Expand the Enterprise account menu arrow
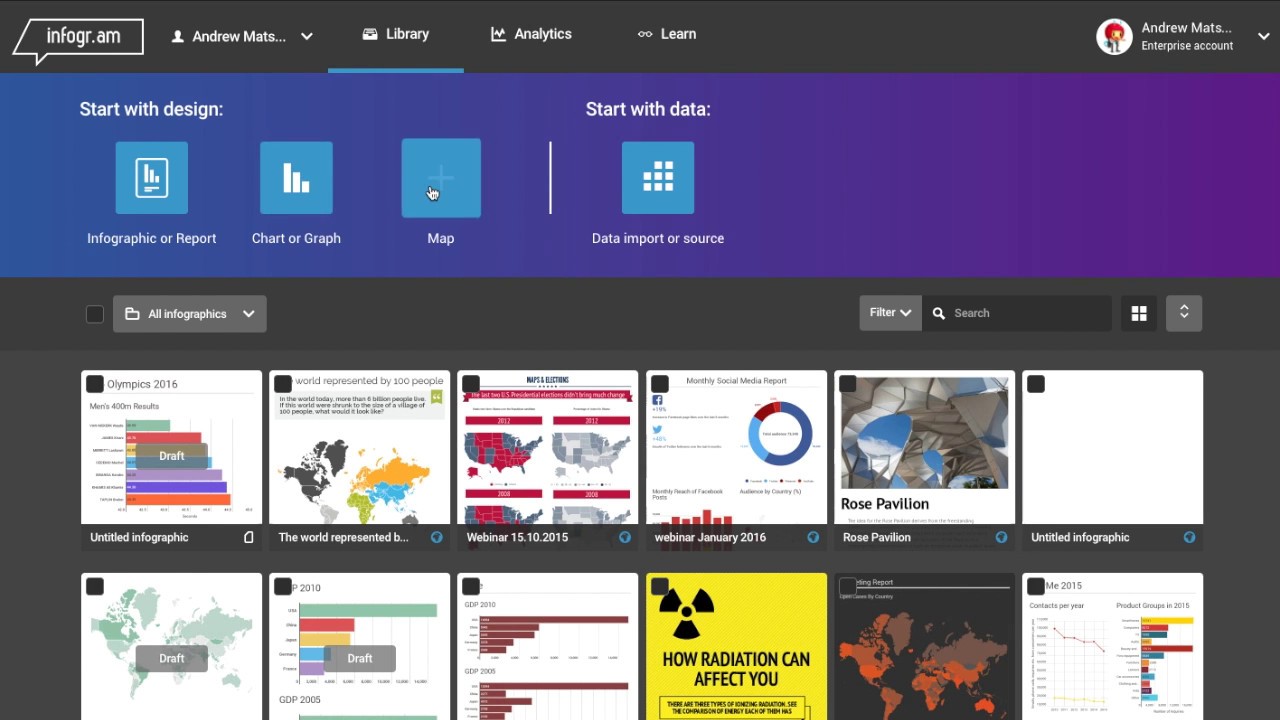The image size is (1280, 720). coord(1263,37)
